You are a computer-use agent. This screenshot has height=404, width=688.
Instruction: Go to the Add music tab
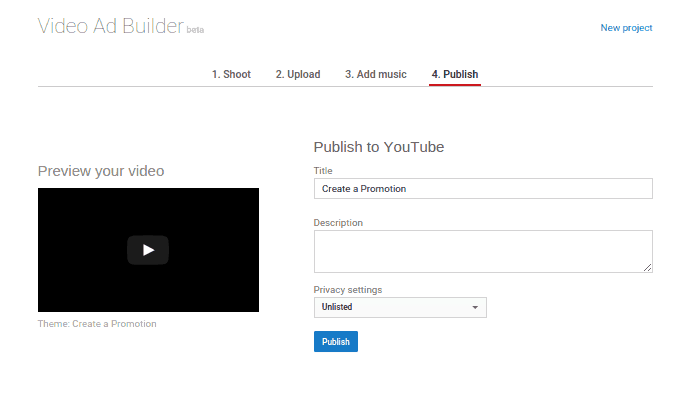376,74
